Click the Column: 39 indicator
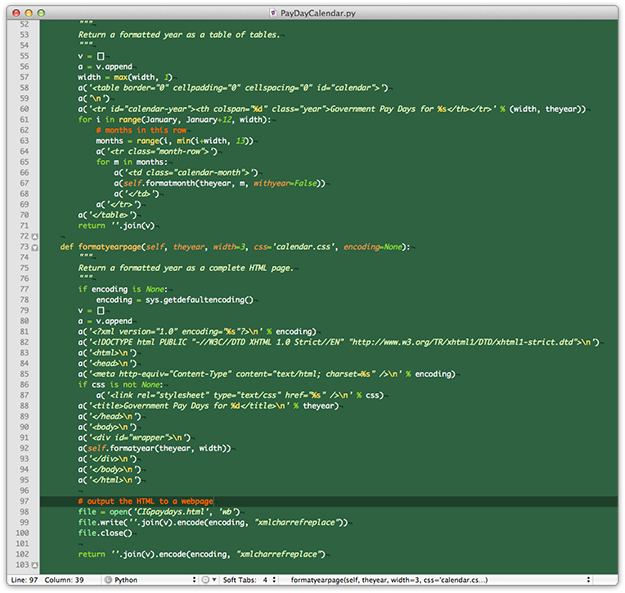The width and height of the screenshot is (625, 593). pos(64,580)
